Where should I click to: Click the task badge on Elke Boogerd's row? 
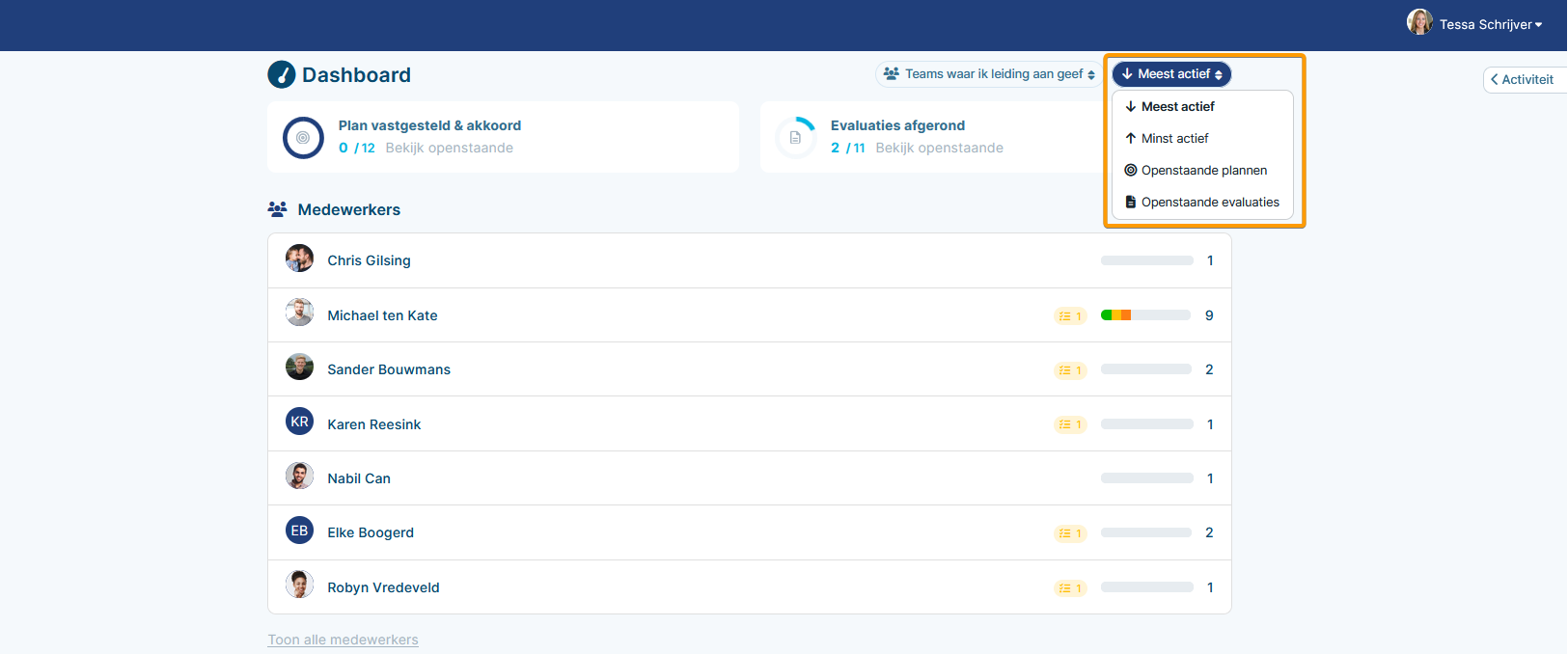[x=1070, y=532]
